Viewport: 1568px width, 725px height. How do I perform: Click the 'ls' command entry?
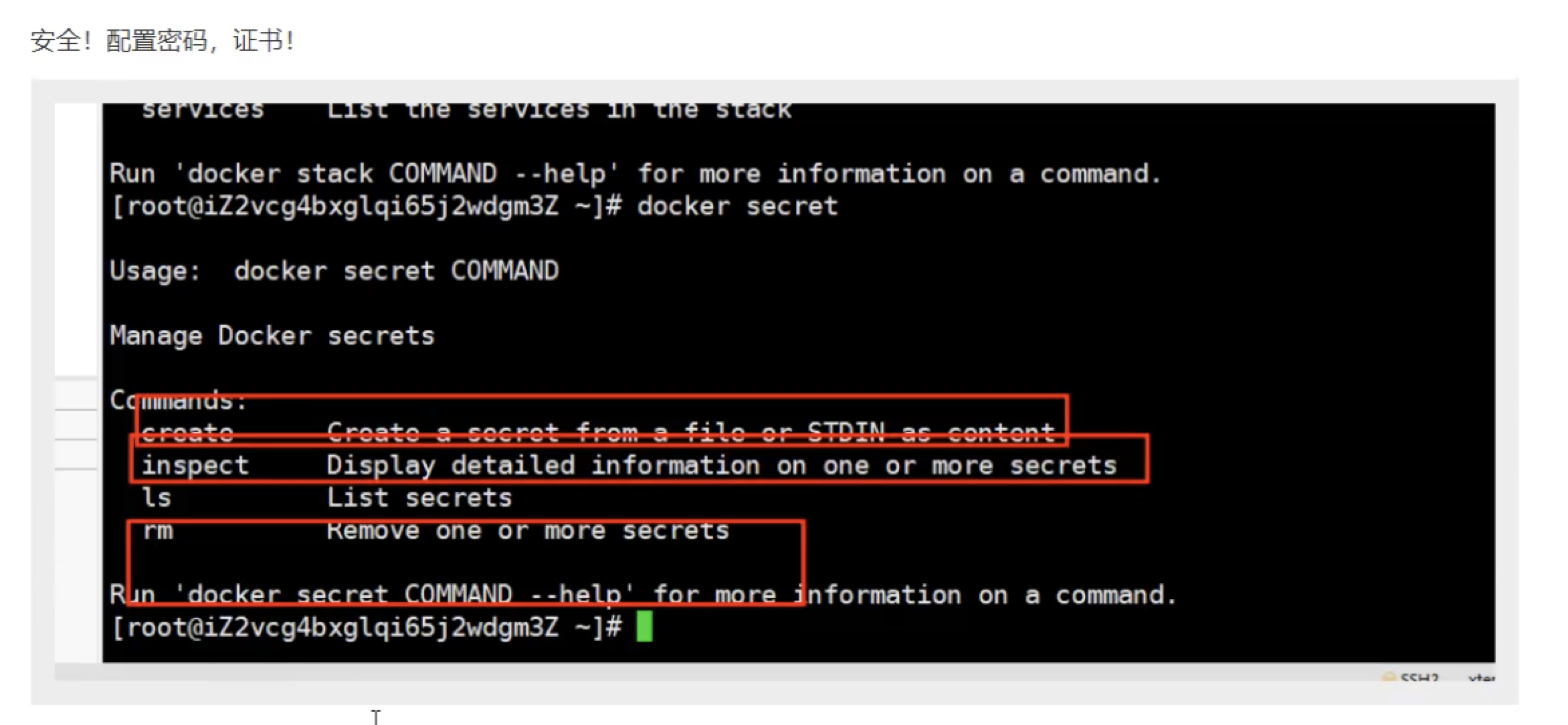[x=157, y=498]
